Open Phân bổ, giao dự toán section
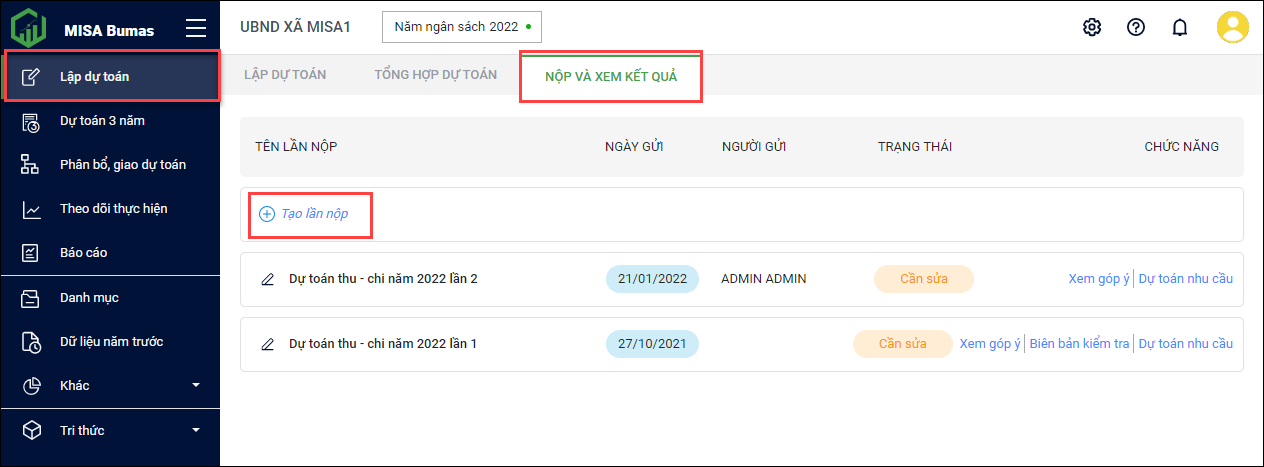 click(x=122, y=165)
